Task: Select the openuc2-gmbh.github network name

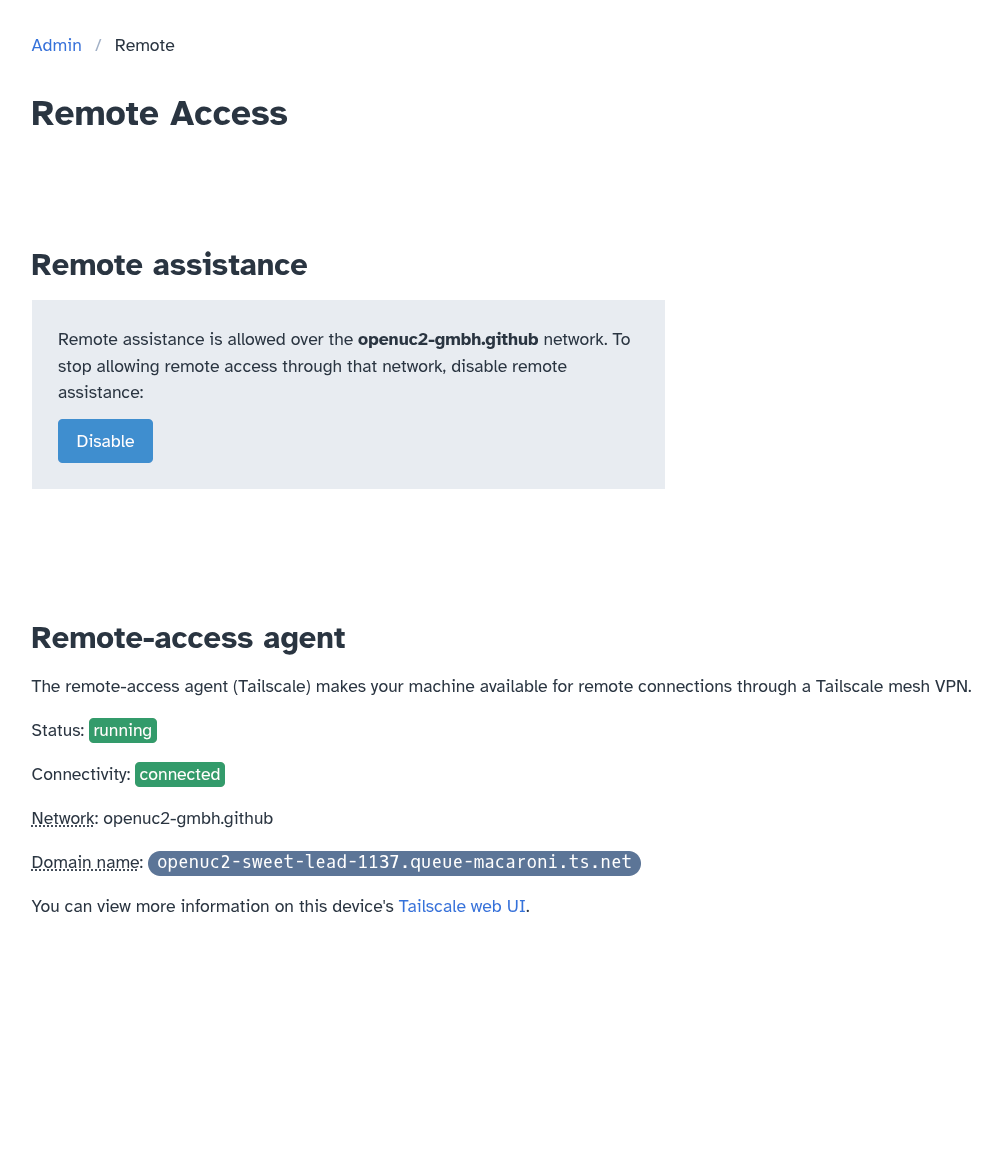Action: (x=187, y=818)
